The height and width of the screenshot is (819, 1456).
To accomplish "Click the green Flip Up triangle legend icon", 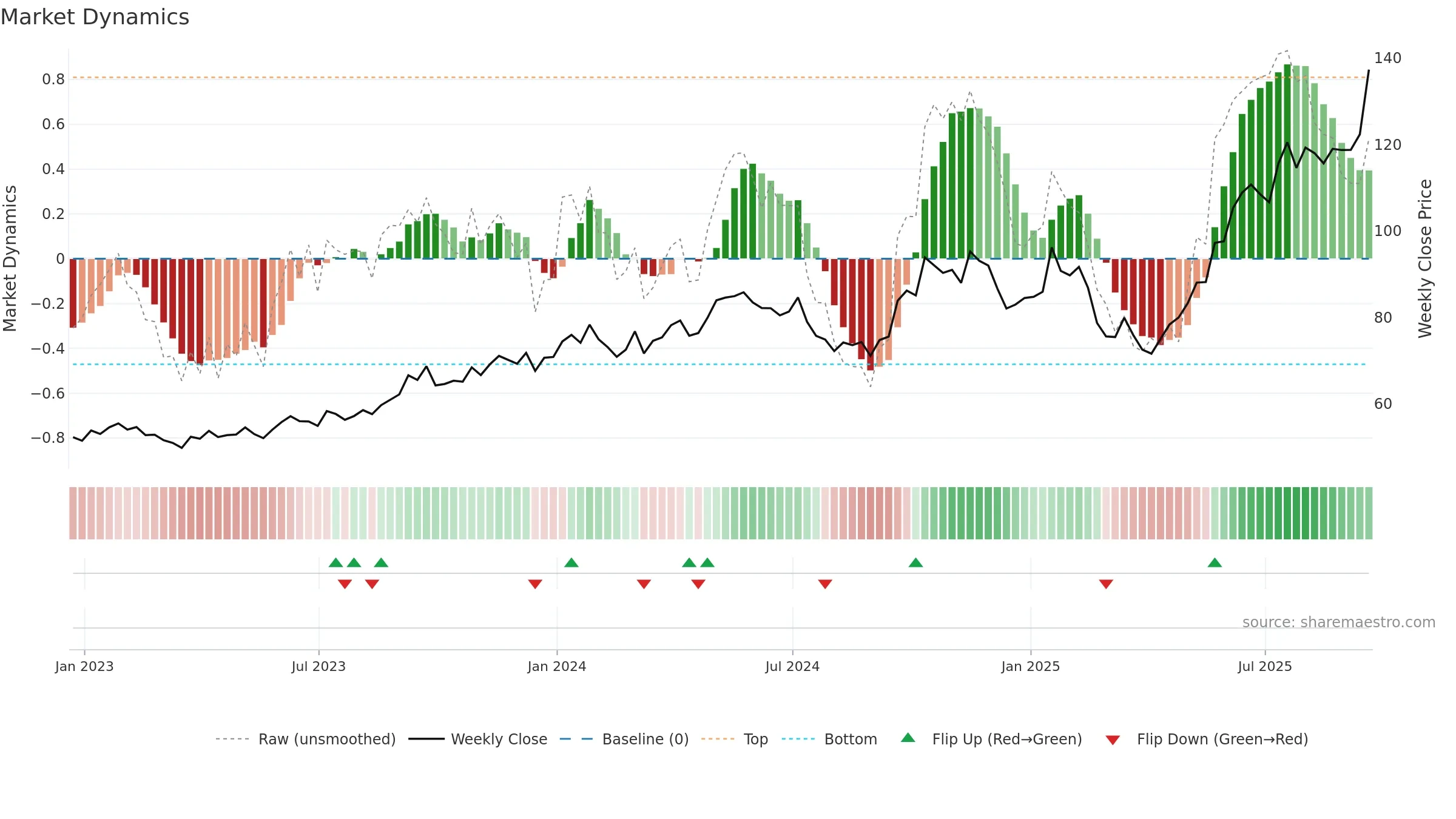I will pyautogui.click(x=908, y=738).
